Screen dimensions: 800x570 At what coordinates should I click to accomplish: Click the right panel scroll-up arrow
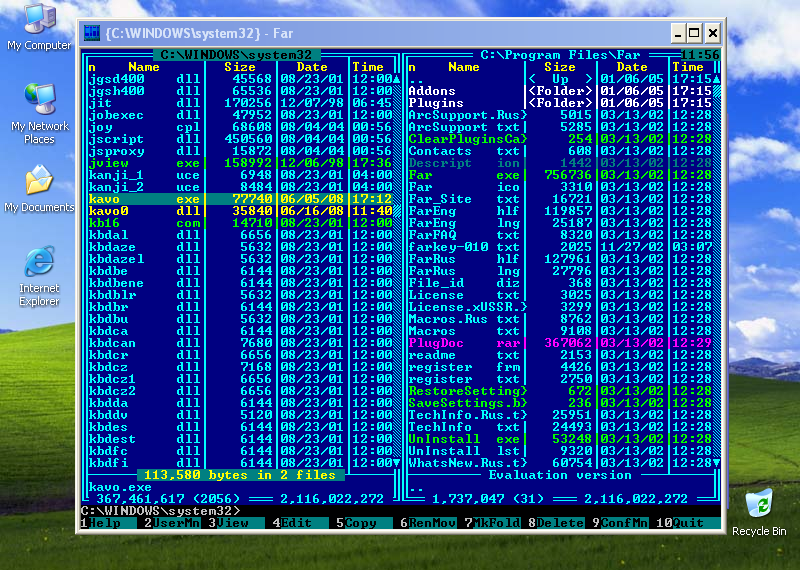click(x=717, y=79)
